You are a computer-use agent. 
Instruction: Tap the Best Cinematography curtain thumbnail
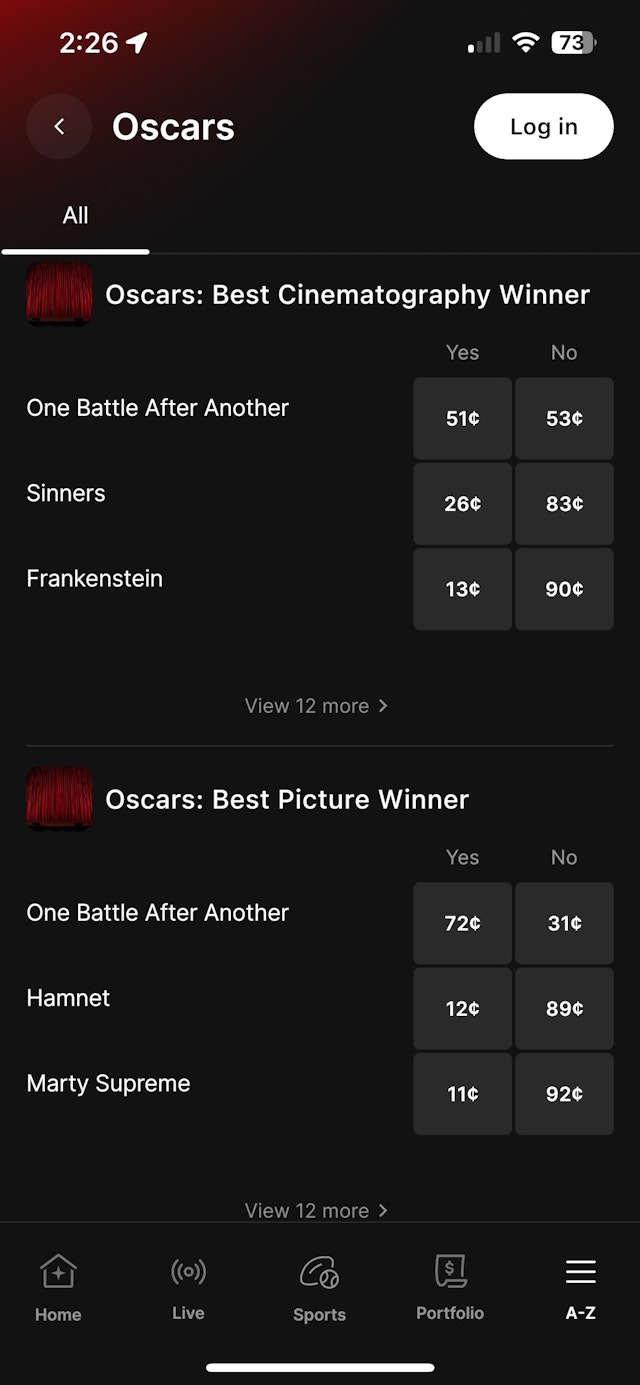59,294
